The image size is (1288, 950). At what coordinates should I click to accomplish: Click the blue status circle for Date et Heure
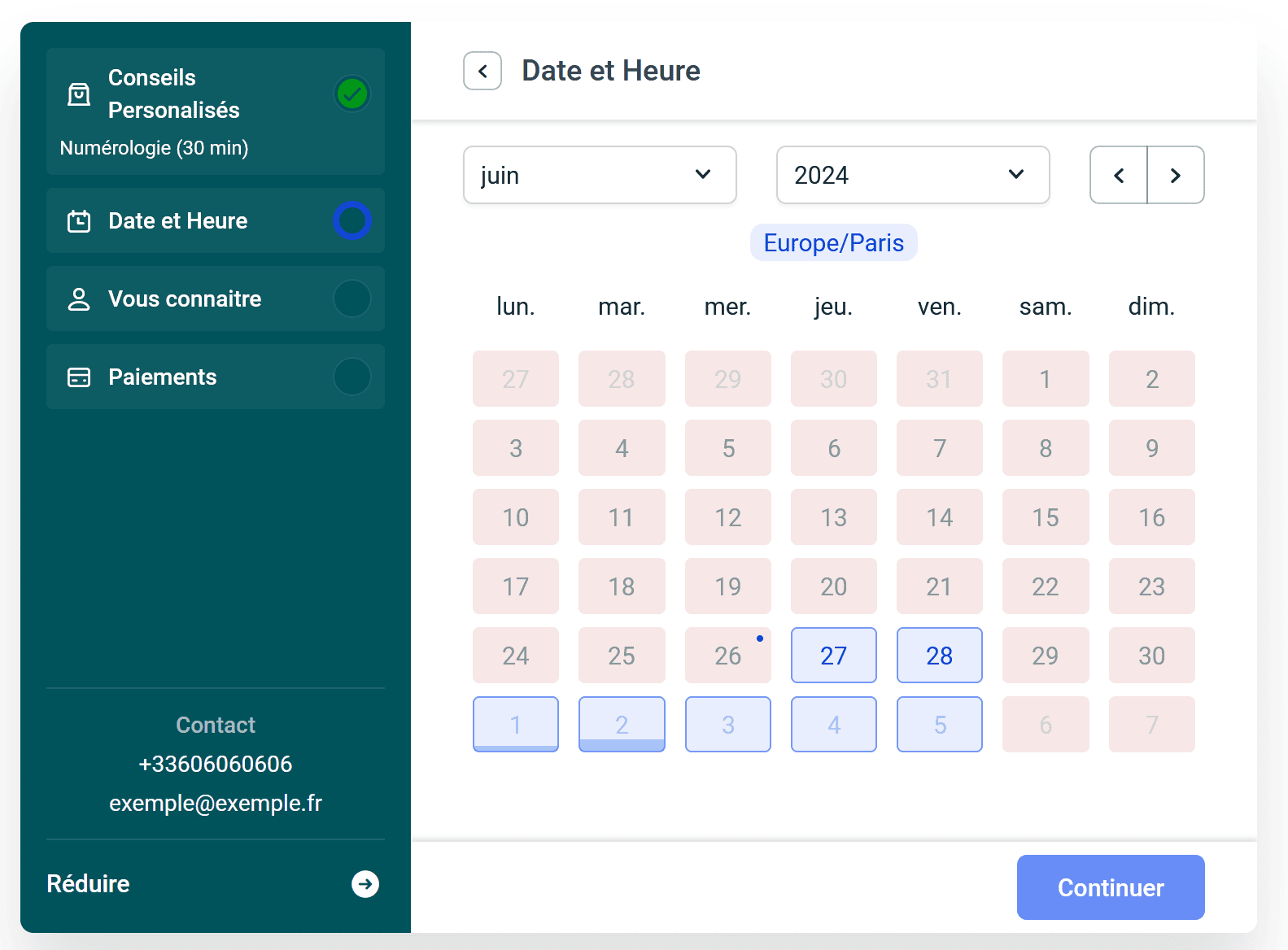pos(352,220)
